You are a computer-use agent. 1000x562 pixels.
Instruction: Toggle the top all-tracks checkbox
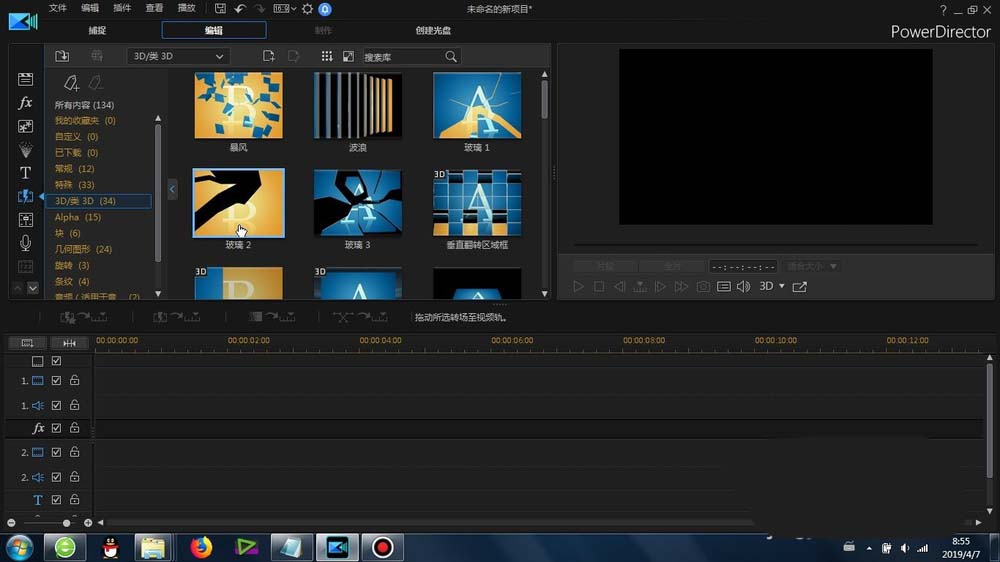[56, 361]
